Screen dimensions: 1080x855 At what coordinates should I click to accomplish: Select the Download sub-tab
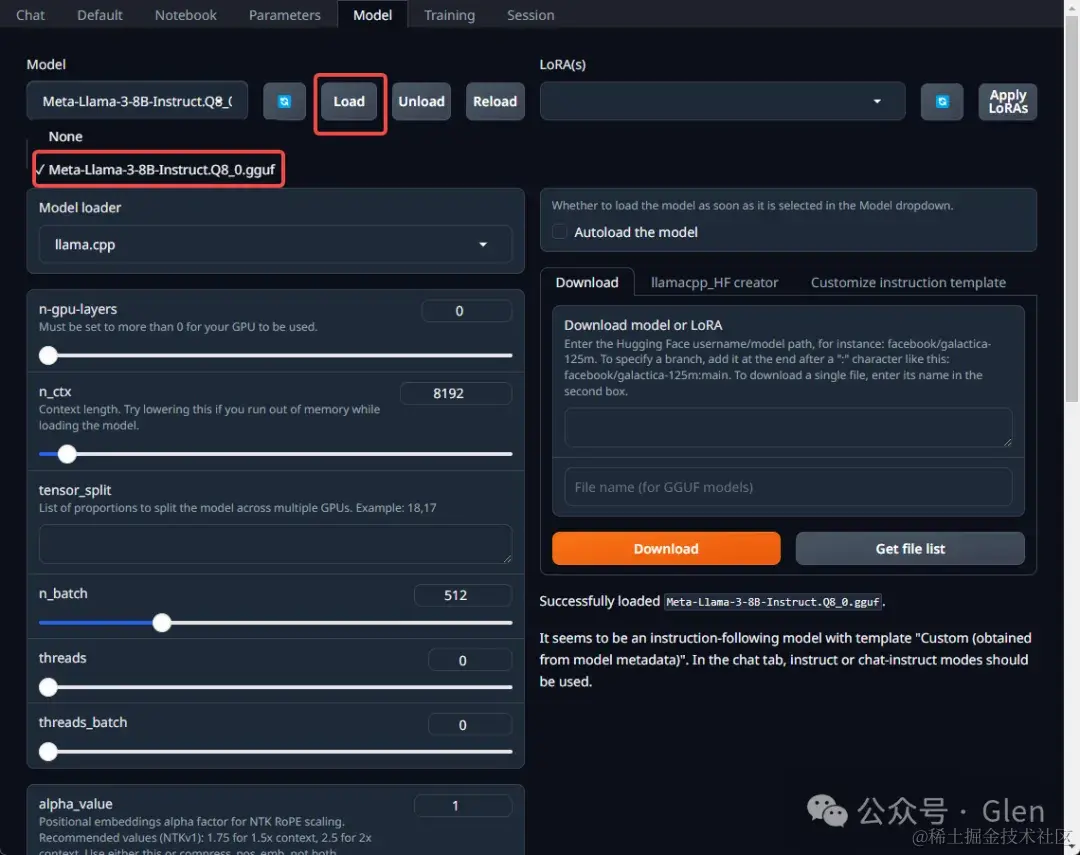pyautogui.click(x=587, y=282)
